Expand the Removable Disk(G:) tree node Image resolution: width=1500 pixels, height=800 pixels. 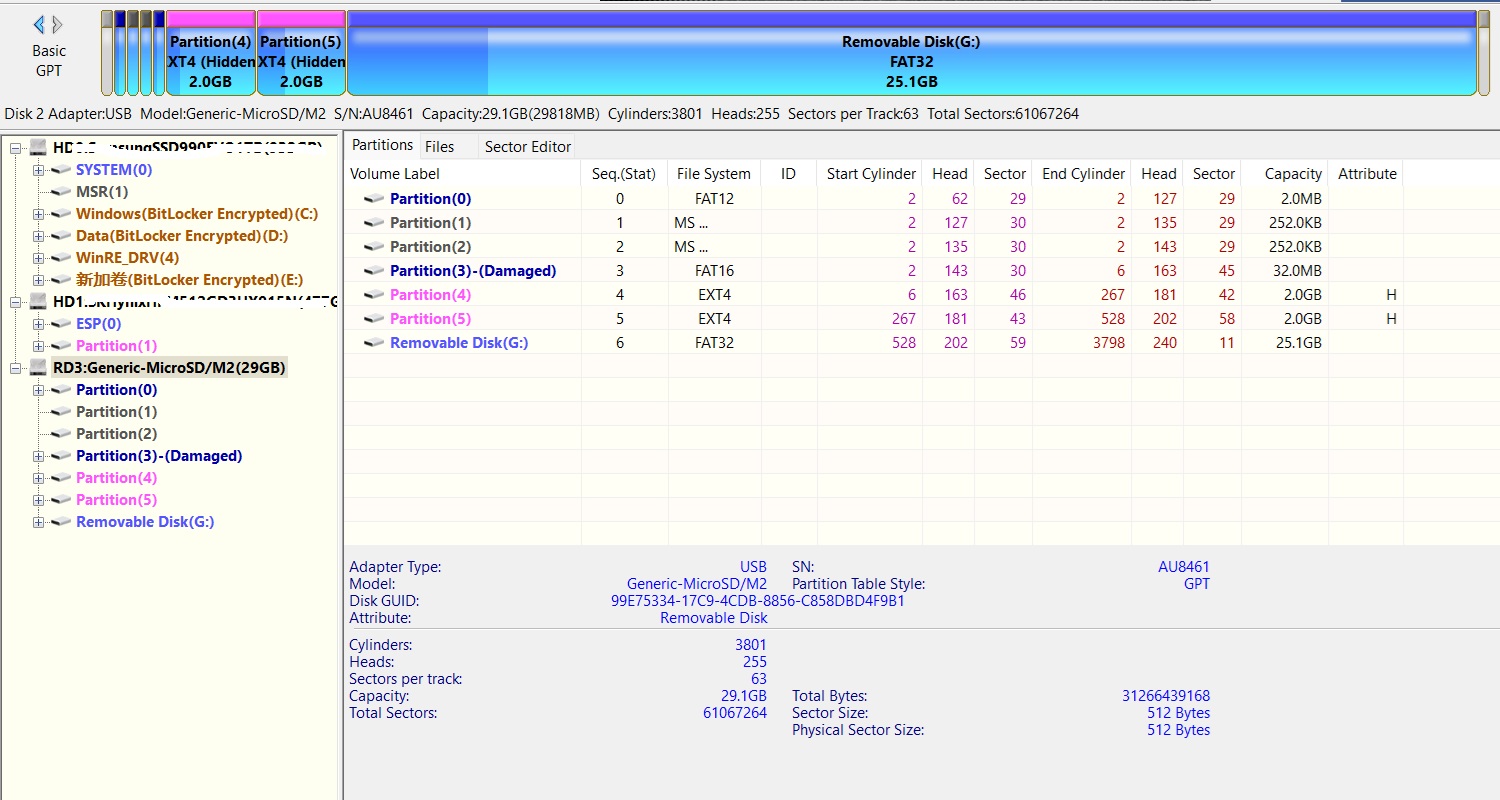[38, 522]
